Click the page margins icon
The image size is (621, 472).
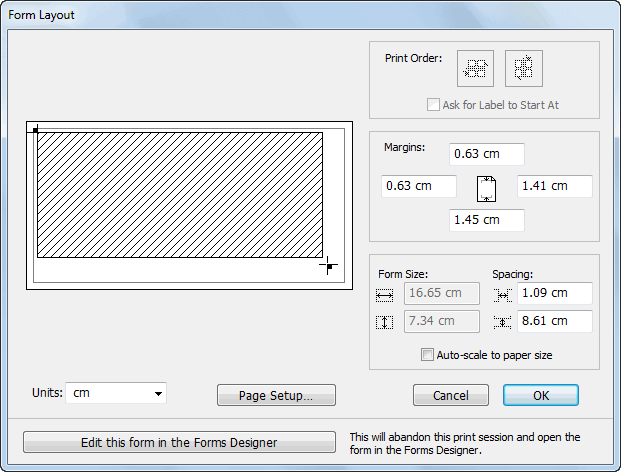click(x=486, y=189)
